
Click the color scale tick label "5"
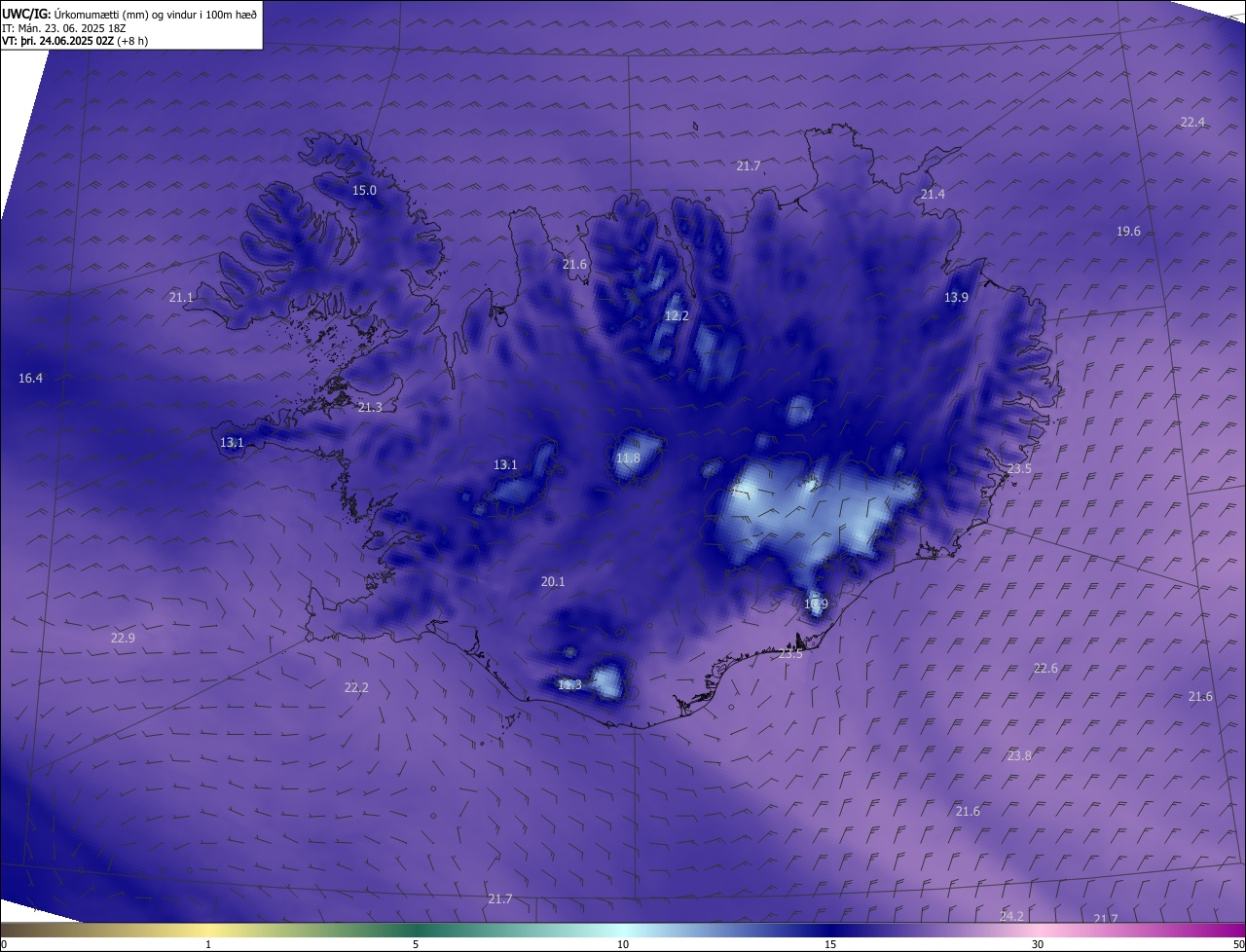(x=416, y=944)
